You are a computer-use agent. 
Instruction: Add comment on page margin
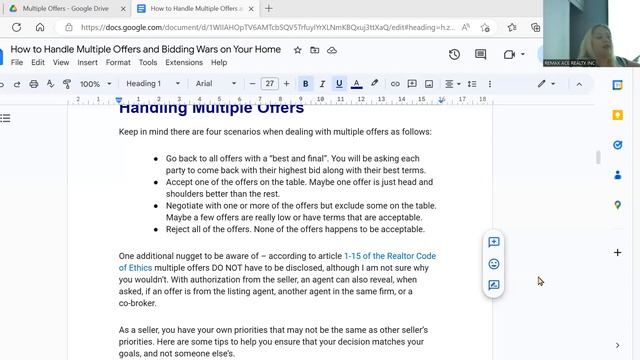point(494,242)
